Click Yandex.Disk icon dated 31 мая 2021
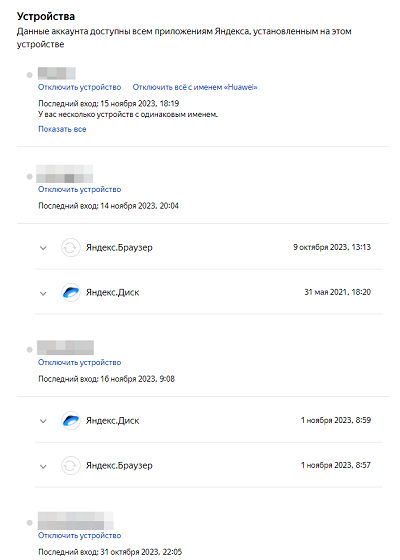Image resolution: width=400 pixels, height=560 pixels. (x=71, y=292)
